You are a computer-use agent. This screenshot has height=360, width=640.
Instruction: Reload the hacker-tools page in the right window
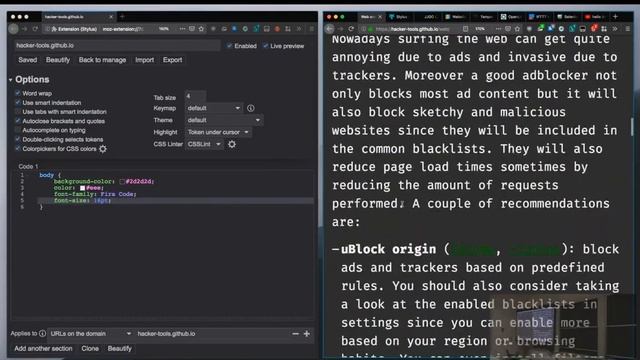point(351,29)
